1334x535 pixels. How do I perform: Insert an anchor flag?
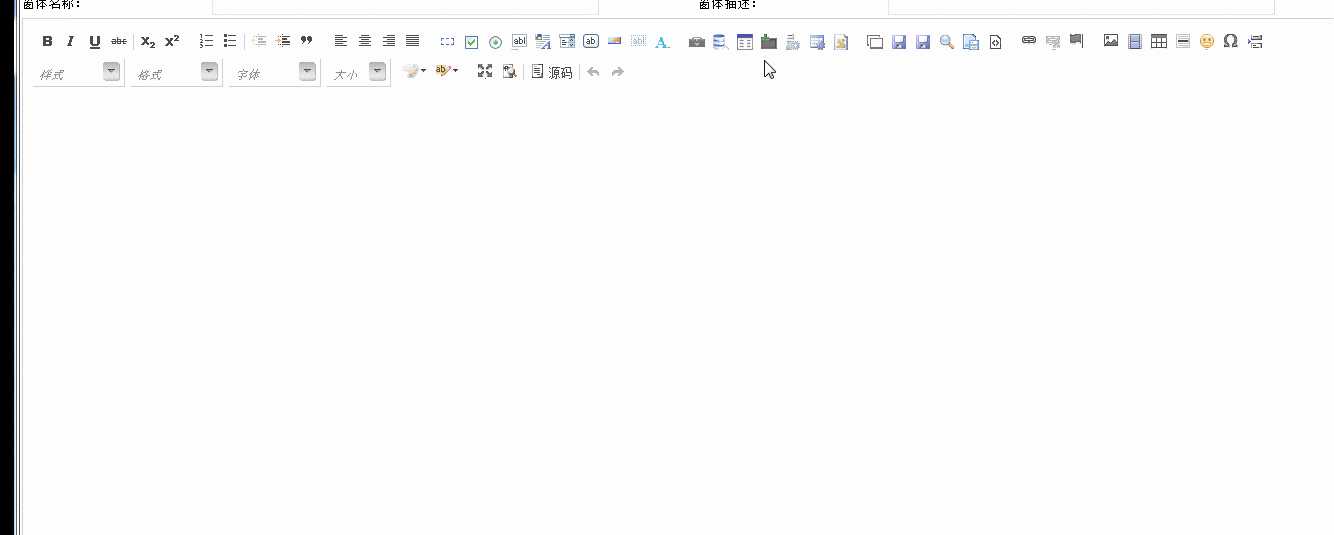(1076, 41)
